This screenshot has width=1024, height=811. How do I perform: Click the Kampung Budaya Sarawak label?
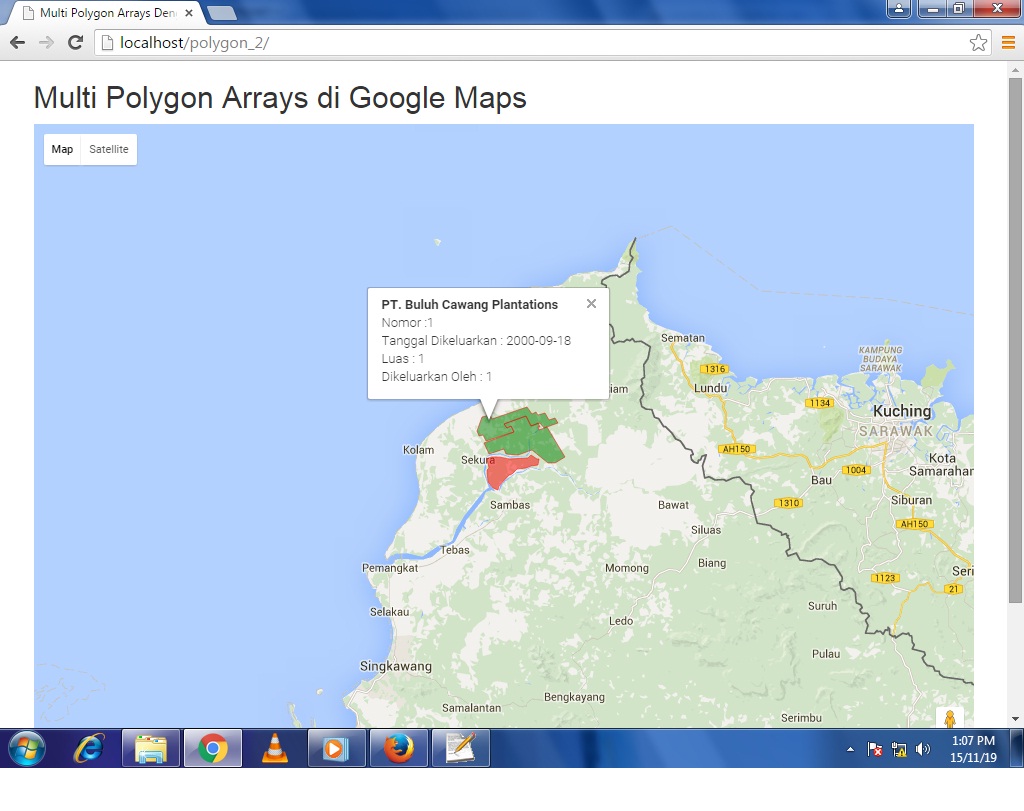[x=880, y=359]
